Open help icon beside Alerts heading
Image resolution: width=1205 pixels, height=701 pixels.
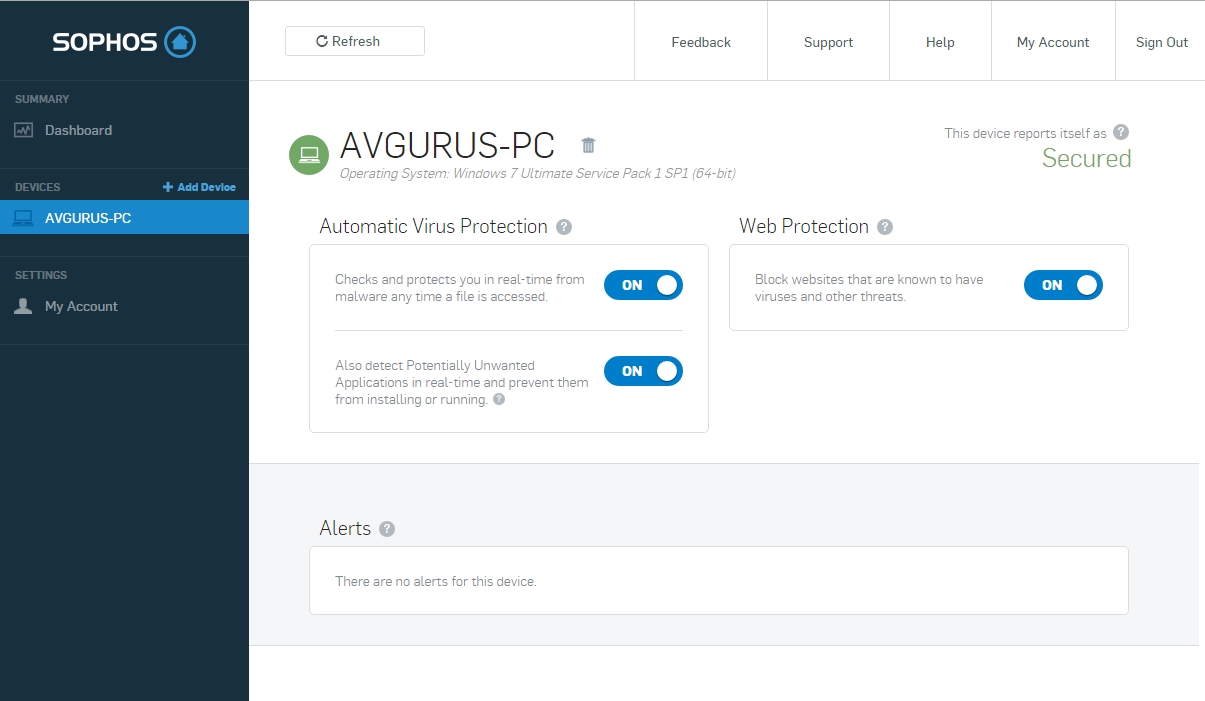(x=387, y=529)
